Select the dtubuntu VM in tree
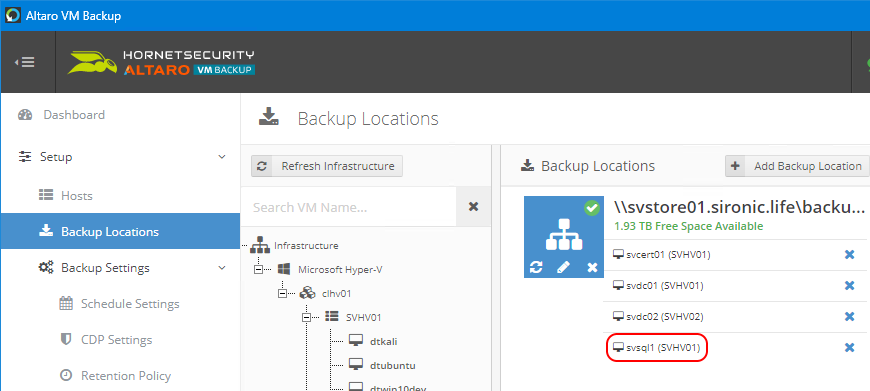The width and height of the screenshot is (870, 391). [x=393, y=365]
